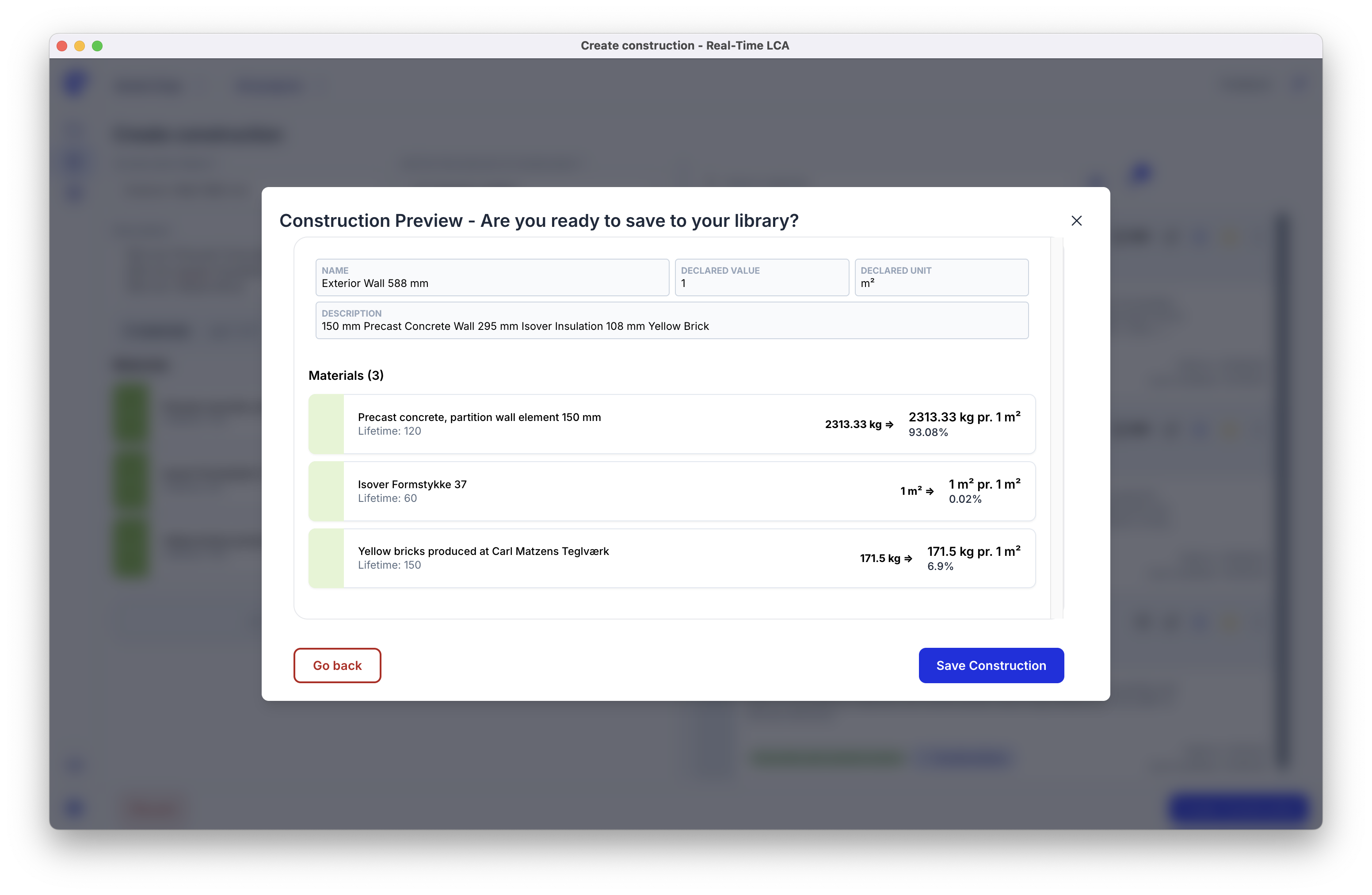
Task: Click the Declared Value field
Action: tap(762, 277)
